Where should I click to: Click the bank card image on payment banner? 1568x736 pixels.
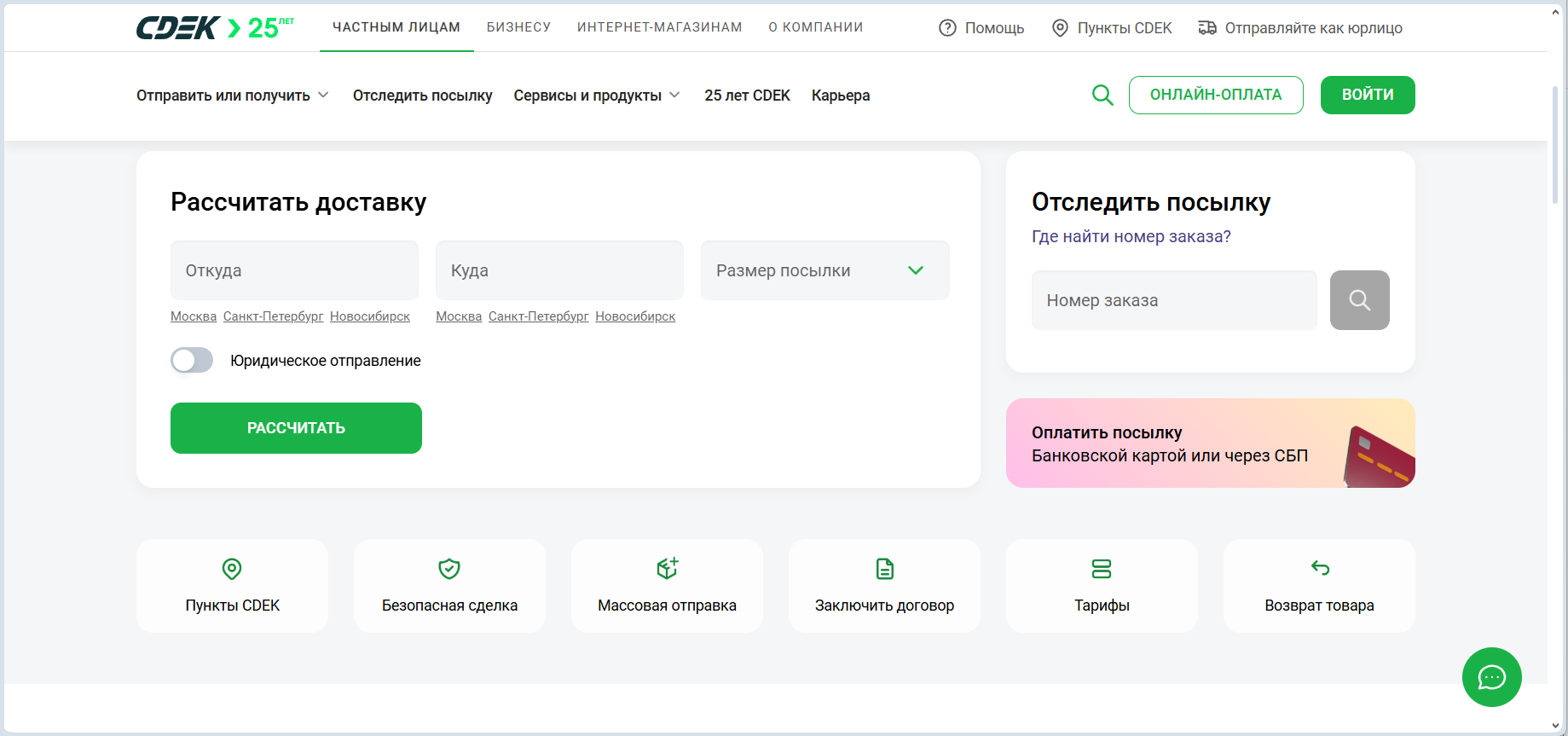coord(1379,456)
